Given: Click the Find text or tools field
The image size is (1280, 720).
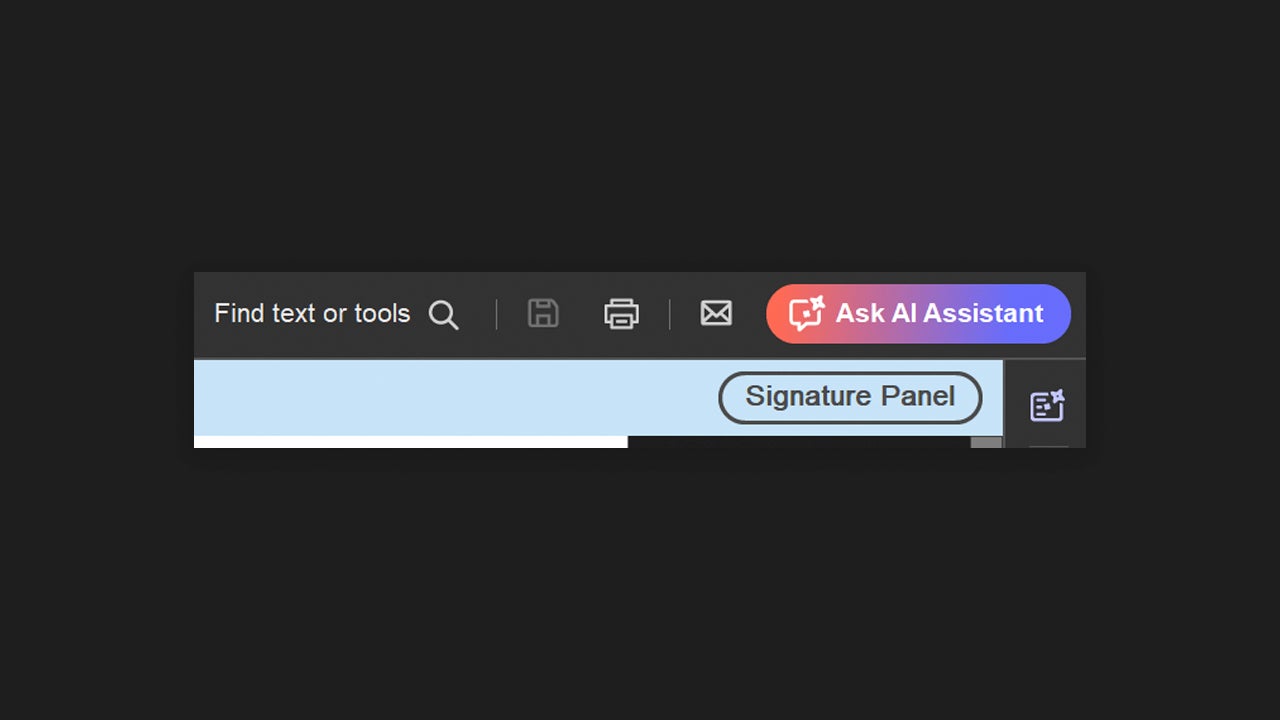Looking at the screenshot, I should click(336, 314).
